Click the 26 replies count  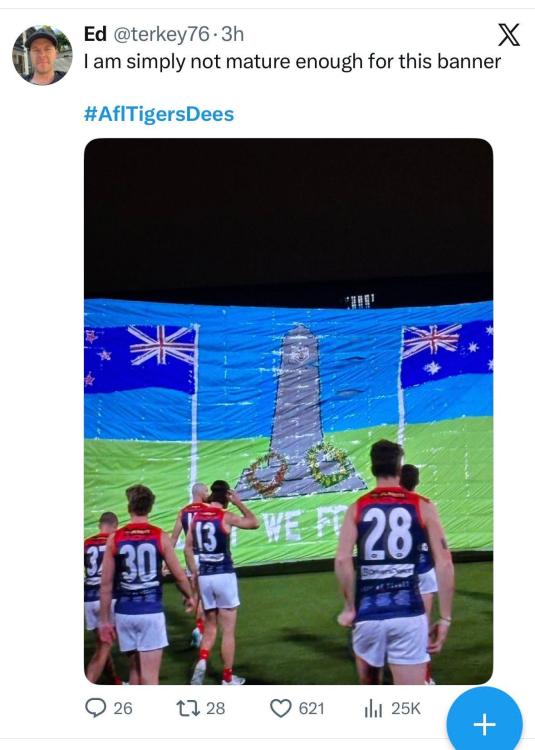(x=123, y=708)
